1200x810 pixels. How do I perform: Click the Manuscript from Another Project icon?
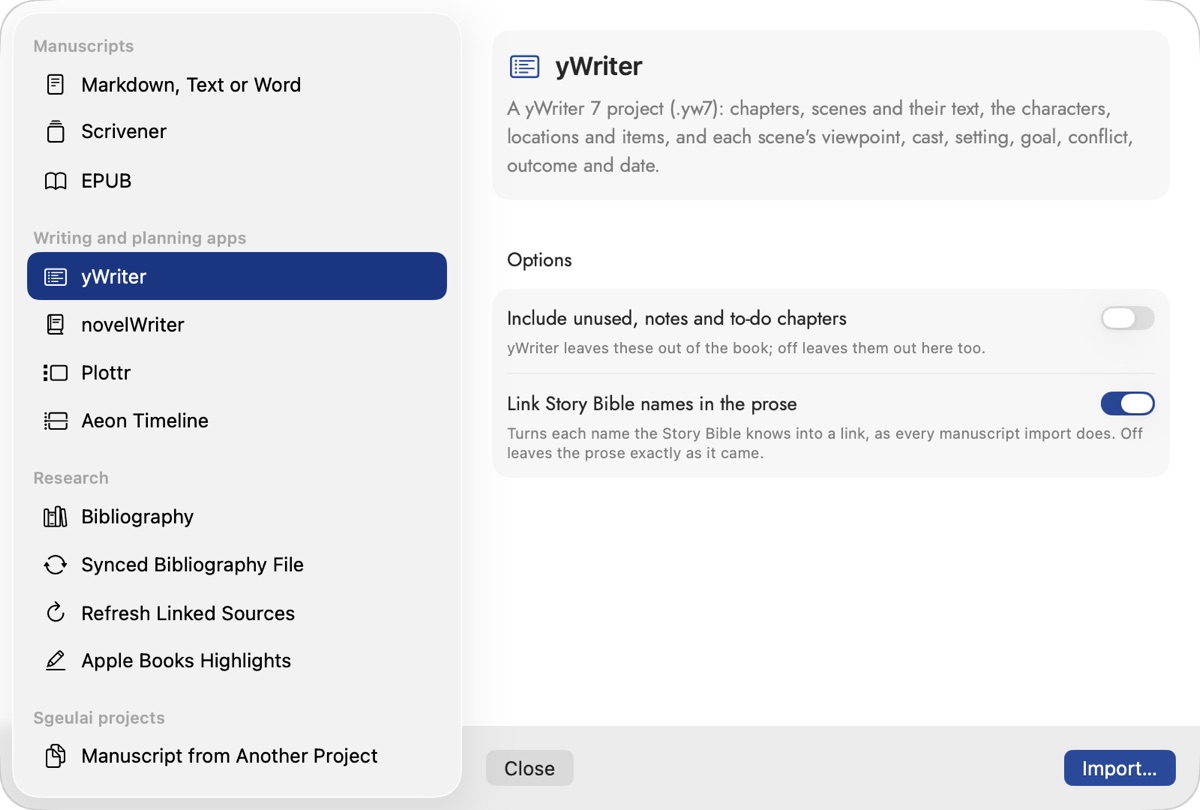pyautogui.click(x=56, y=756)
